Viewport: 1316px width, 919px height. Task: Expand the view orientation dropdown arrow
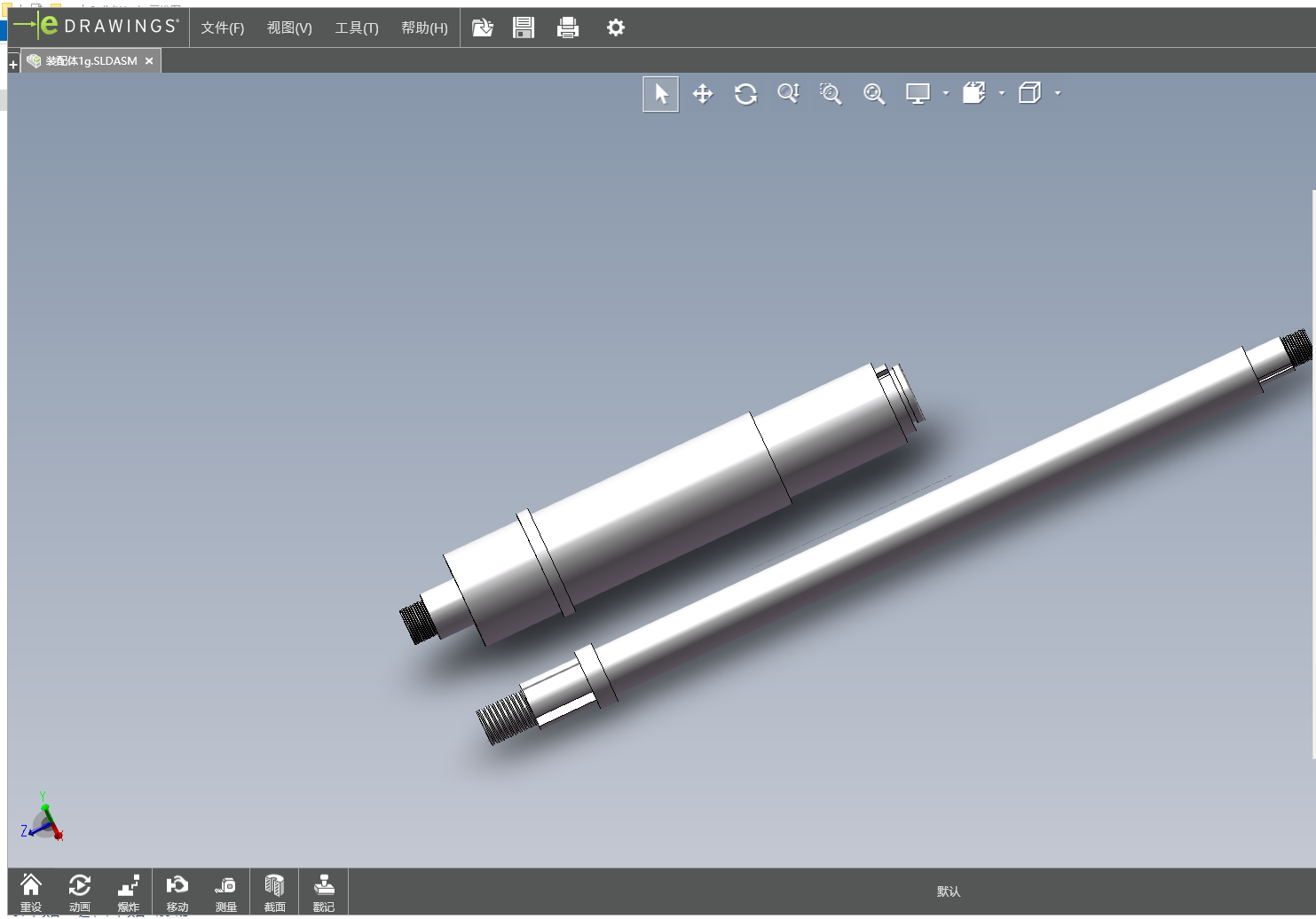[x=1002, y=93]
